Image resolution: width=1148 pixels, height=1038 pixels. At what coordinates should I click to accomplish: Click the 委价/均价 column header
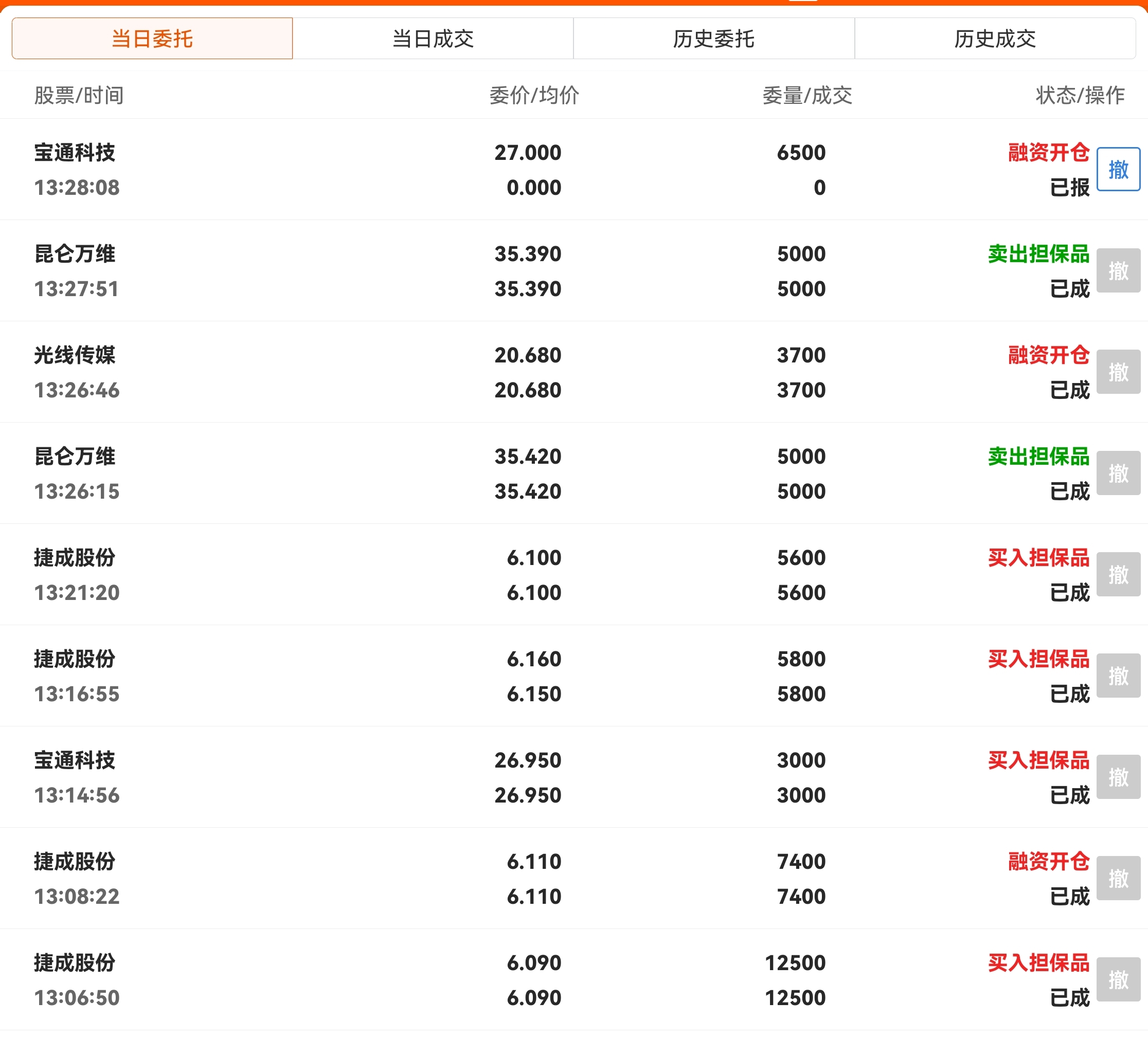pos(534,95)
